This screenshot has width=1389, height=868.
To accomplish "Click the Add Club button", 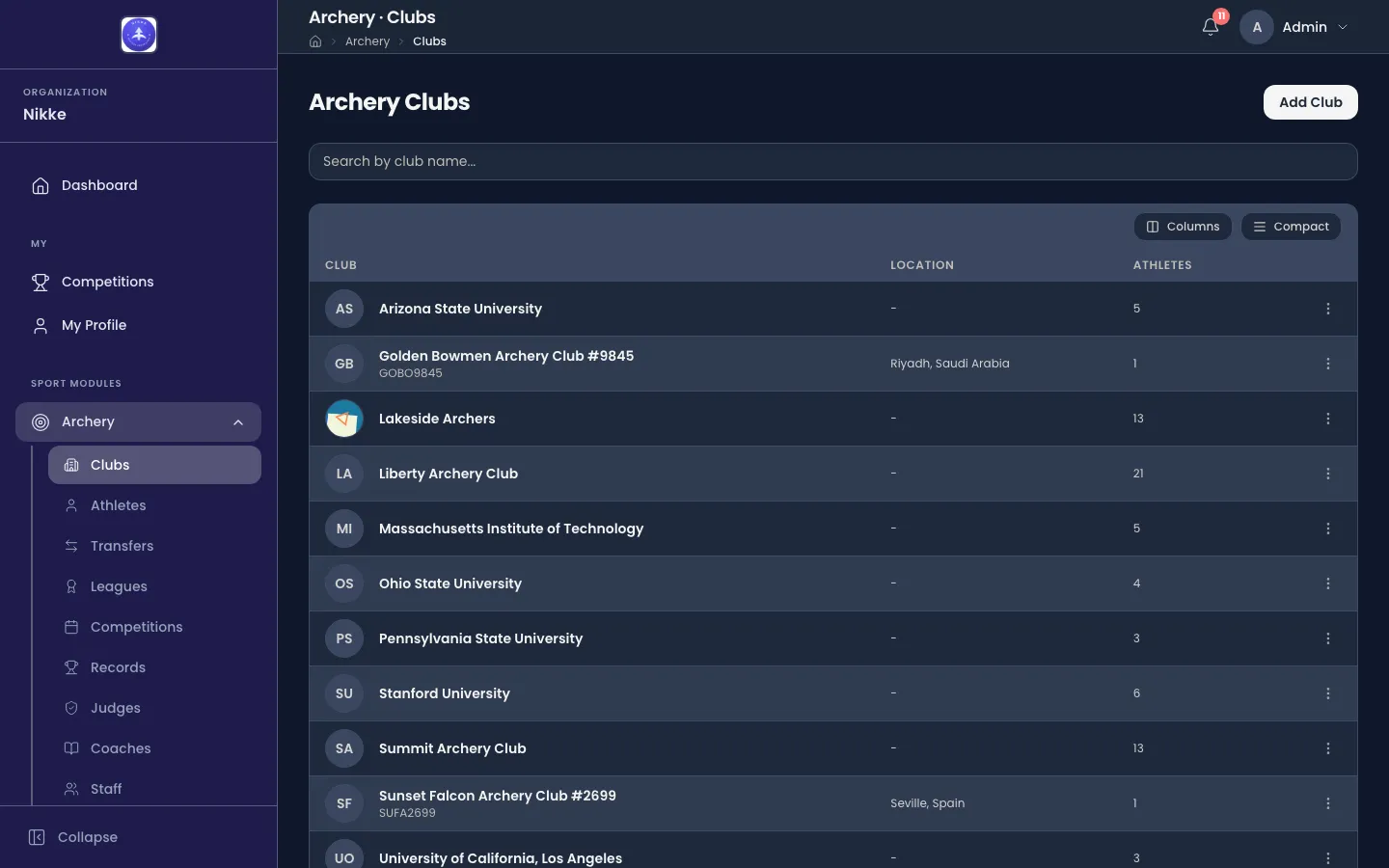I will coord(1310,102).
